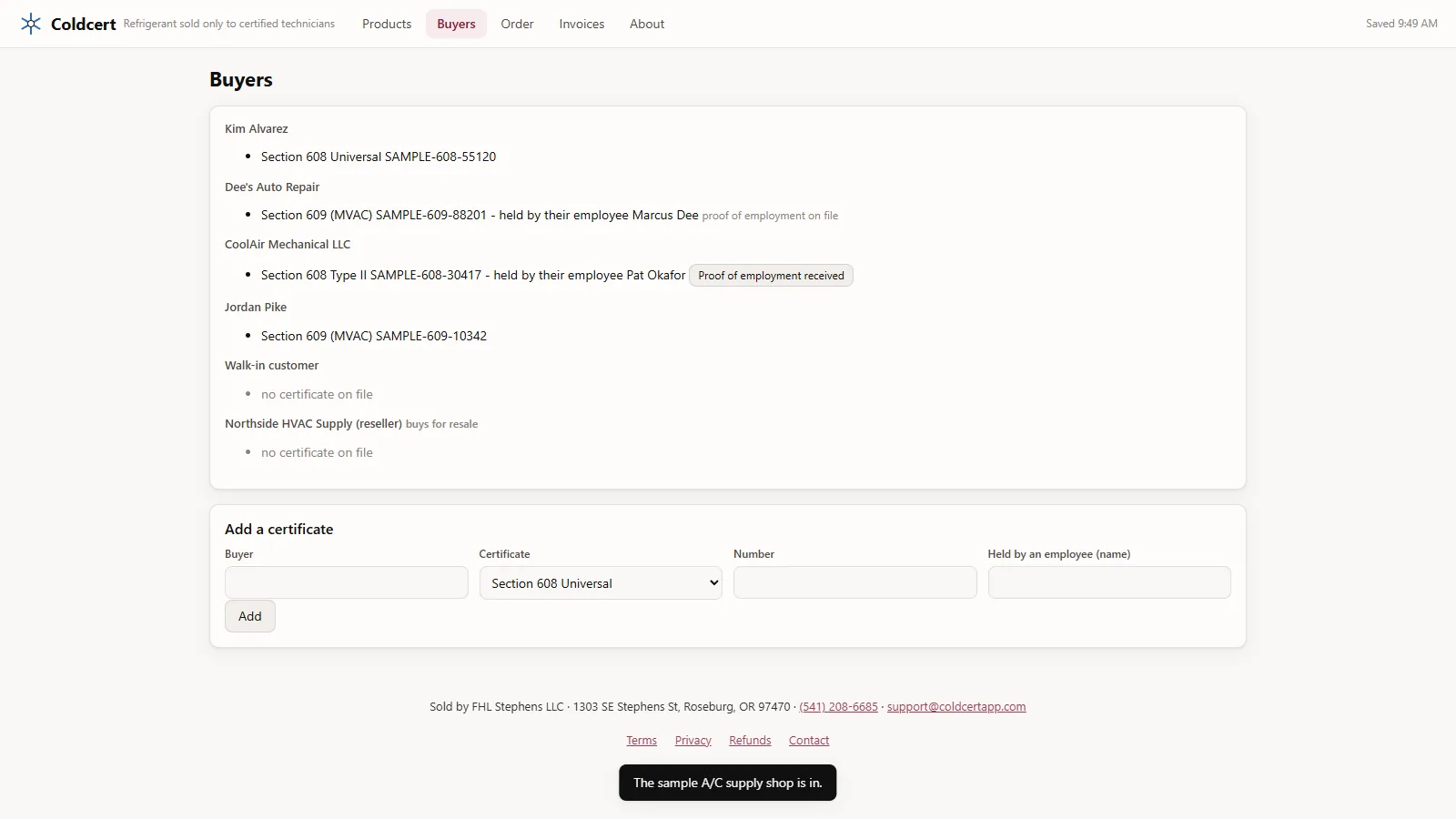Click the CoolAir Mechanical LLC buyer name

[x=288, y=245]
